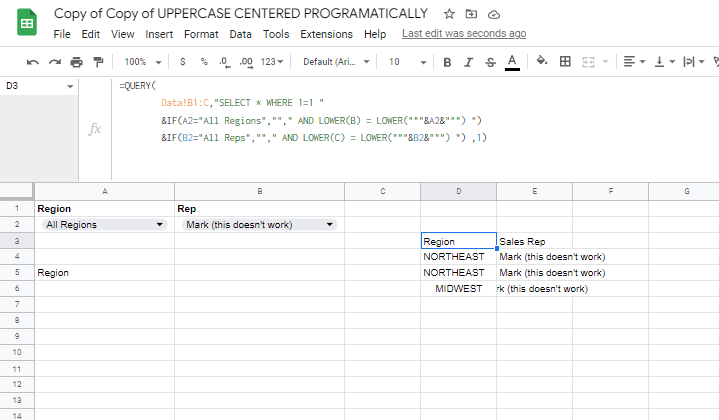Select the 'MIDWEST' cell
719x420 pixels.
click(459, 288)
